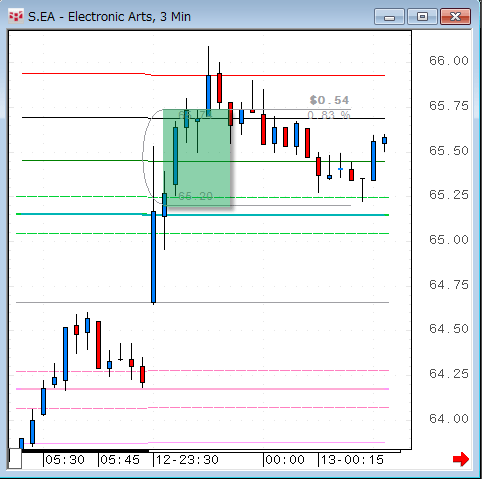Click the horizontal time scrollbar
This screenshot has width=482, height=479.
[211, 451]
